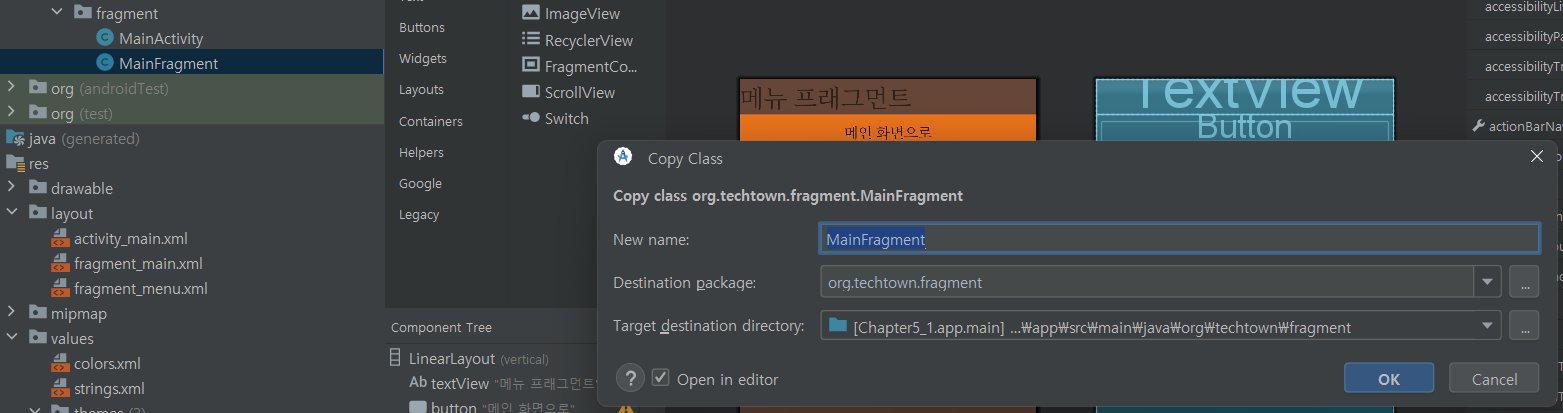This screenshot has height=413, width=1563.
Task: Open activity_main.xml layout file
Action: 130,238
